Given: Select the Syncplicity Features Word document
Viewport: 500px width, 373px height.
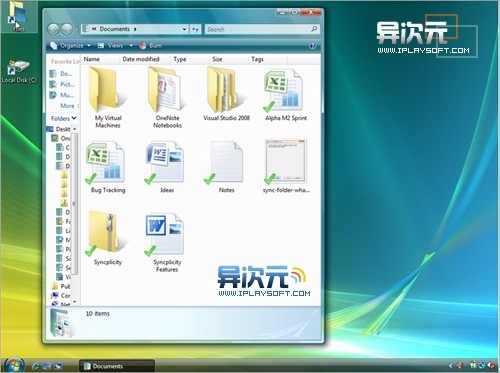Looking at the screenshot, I should (167, 243).
